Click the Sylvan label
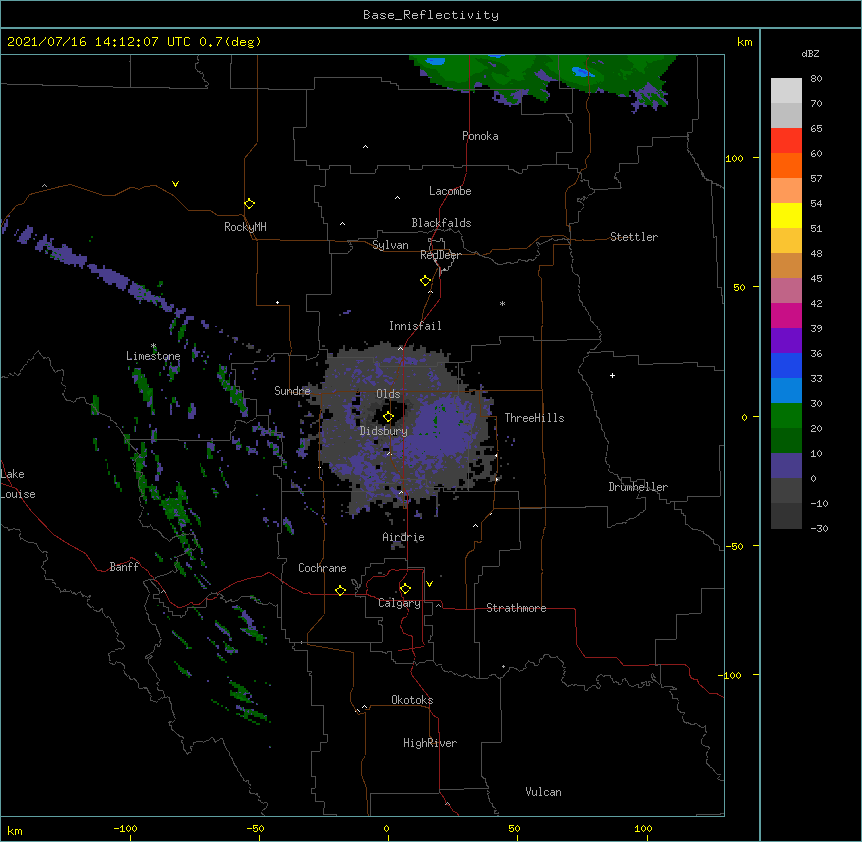Screen dimensions: 862x842 (x=390, y=245)
